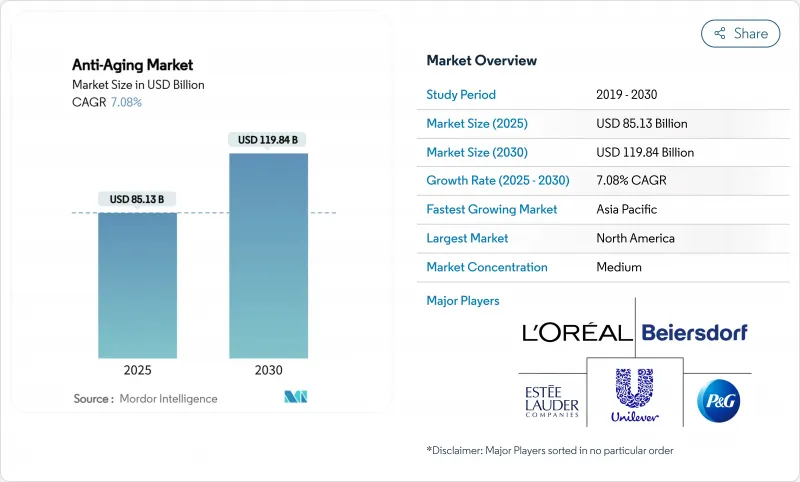Click the USD 119.84 B label
Screen dimensions: 800x482
(269, 139)
